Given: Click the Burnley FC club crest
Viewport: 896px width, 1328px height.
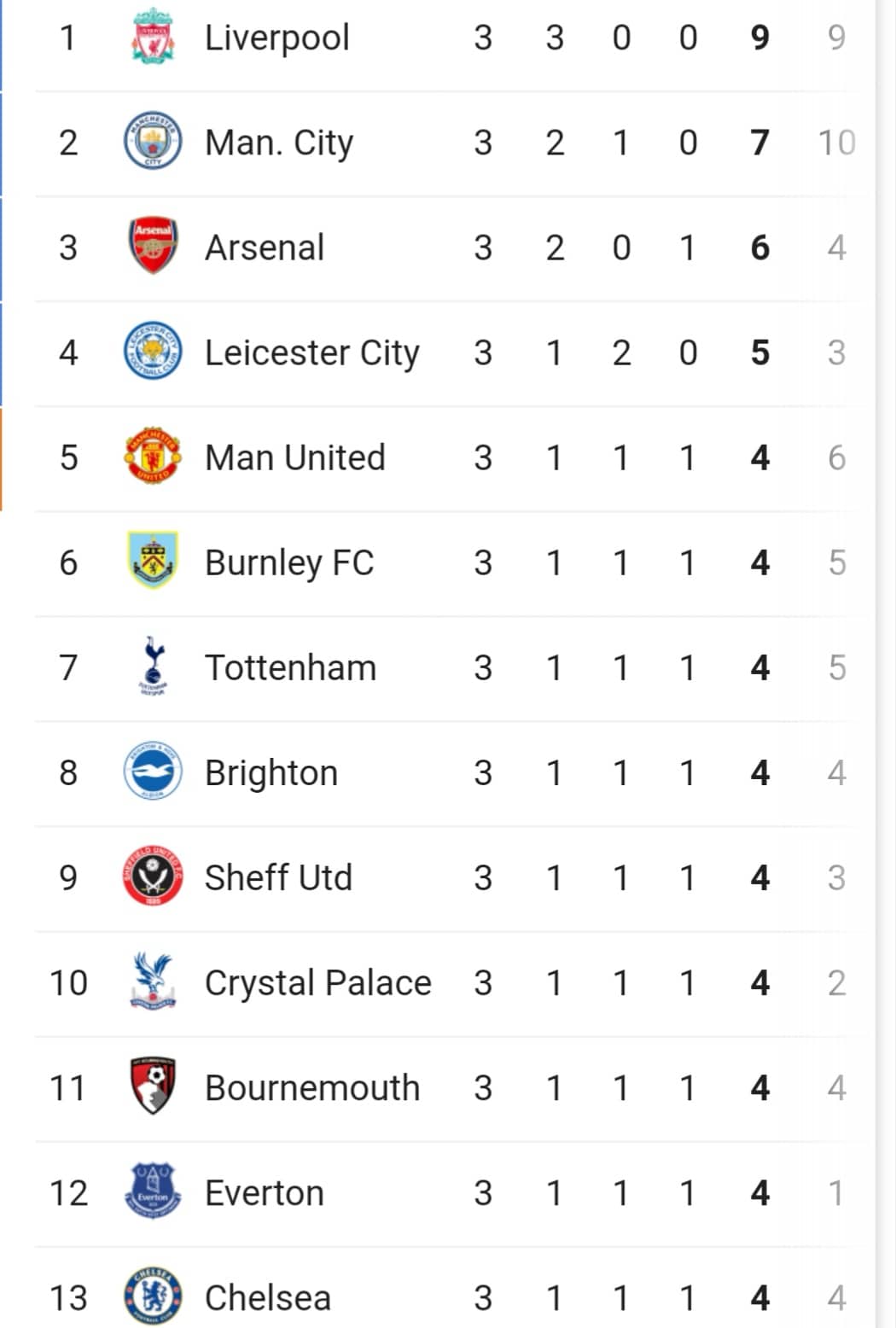Looking at the screenshot, I should pos(152,561).
